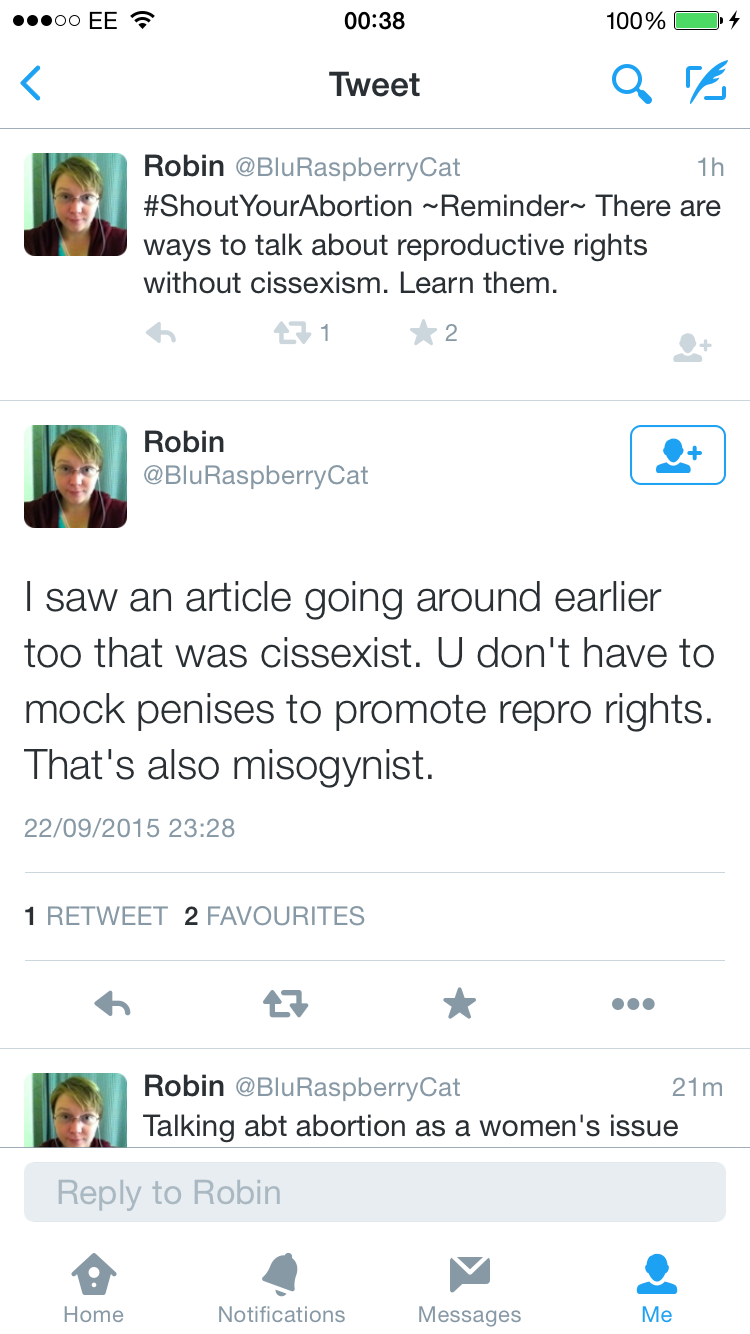Reply to the top ShoutYourAbortion tweet
The width and height of the screenshot is (750, 1334).
(161, 334)
